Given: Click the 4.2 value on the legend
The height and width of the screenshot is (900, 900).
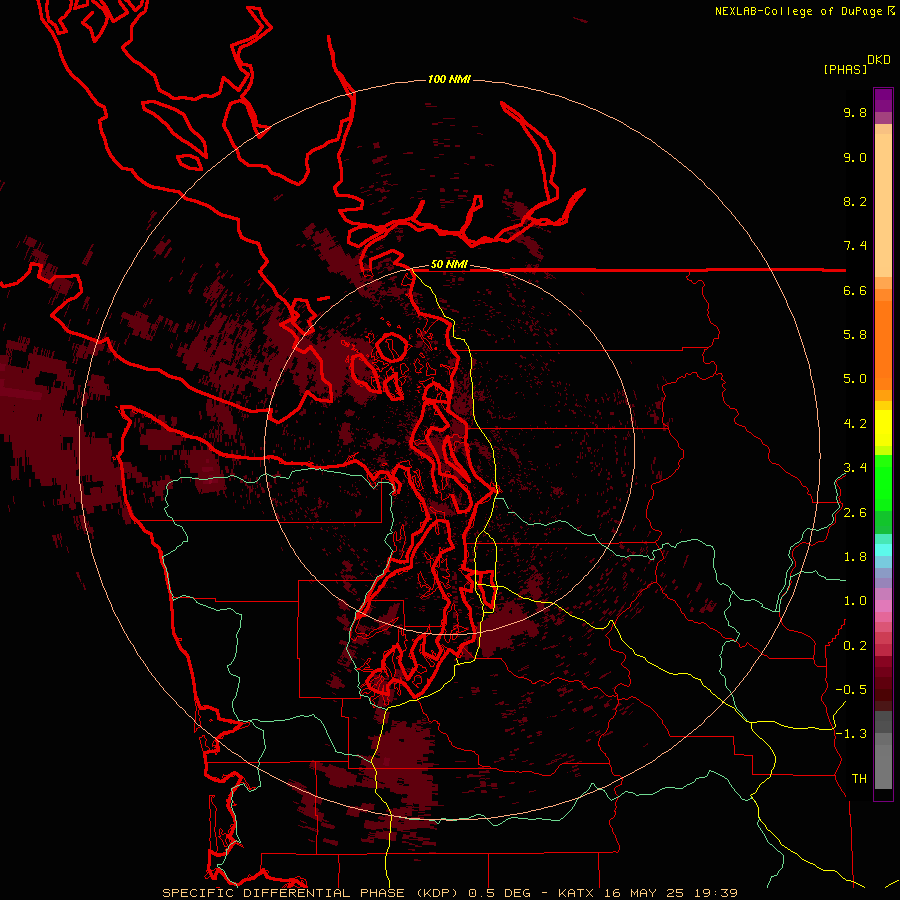Looking at the screenshot, I should coord(855,424).
